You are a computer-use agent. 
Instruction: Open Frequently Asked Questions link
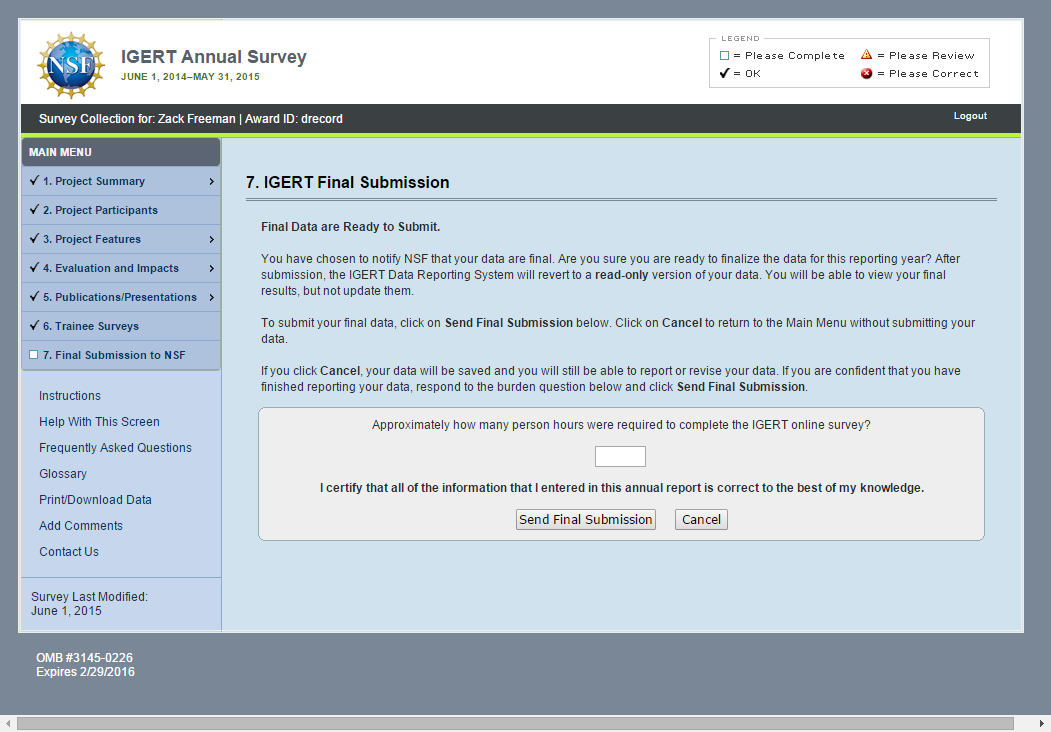coord(115,448)
